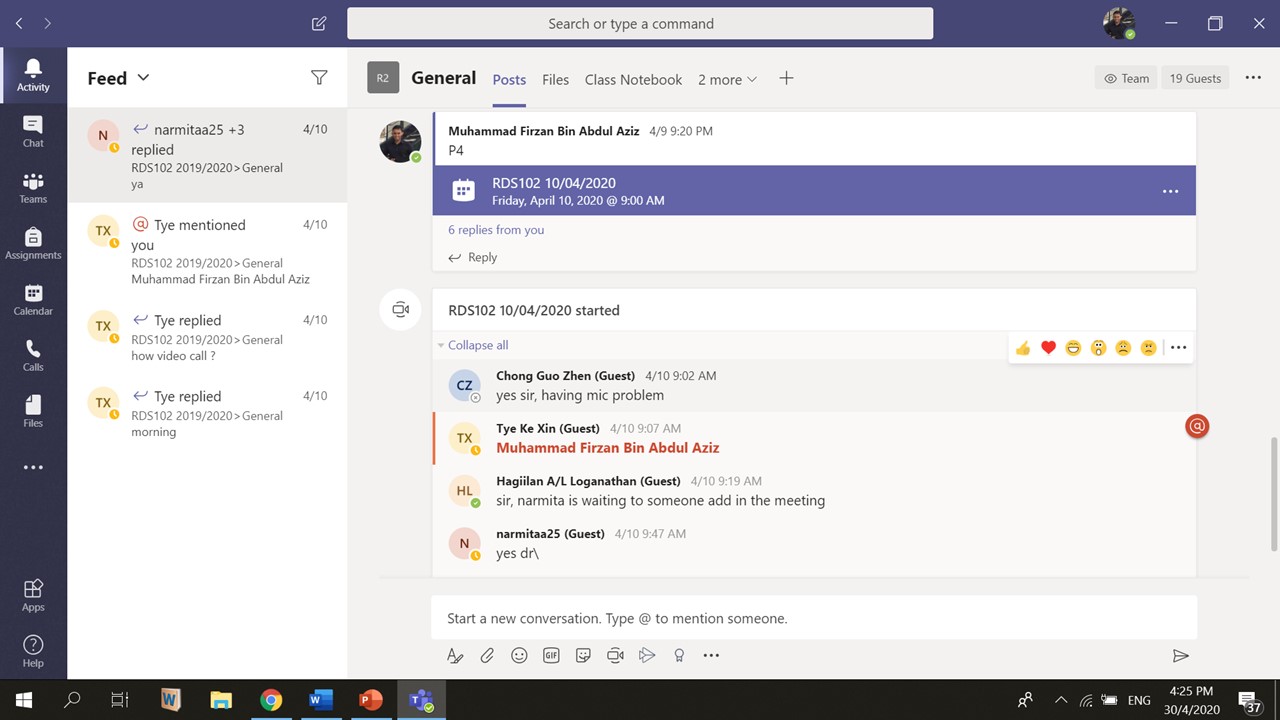Switch to the Posts tab
This screenshot has width=1280, height=720.
click(509, 79)
